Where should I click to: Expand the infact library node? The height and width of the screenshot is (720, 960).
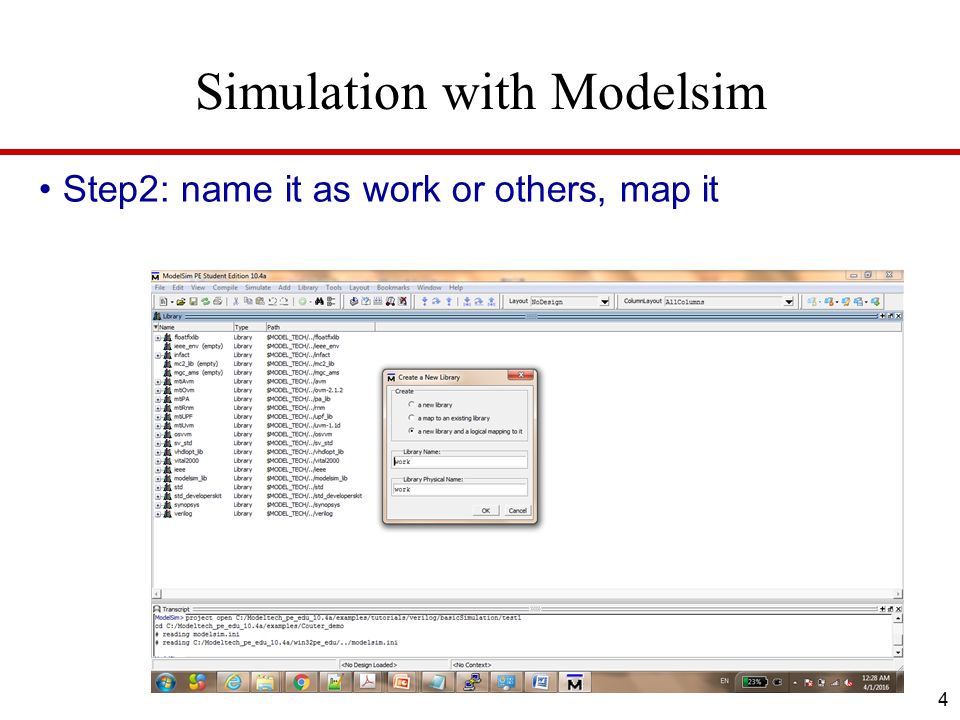click(x=158, y=356)
